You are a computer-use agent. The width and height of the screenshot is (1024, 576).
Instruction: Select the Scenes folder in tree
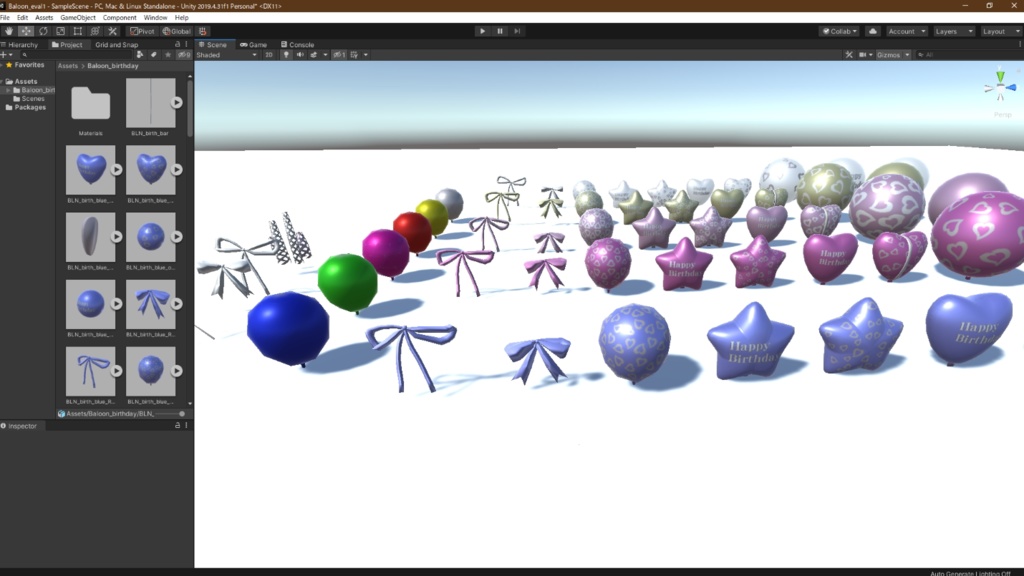click(29, 99)
